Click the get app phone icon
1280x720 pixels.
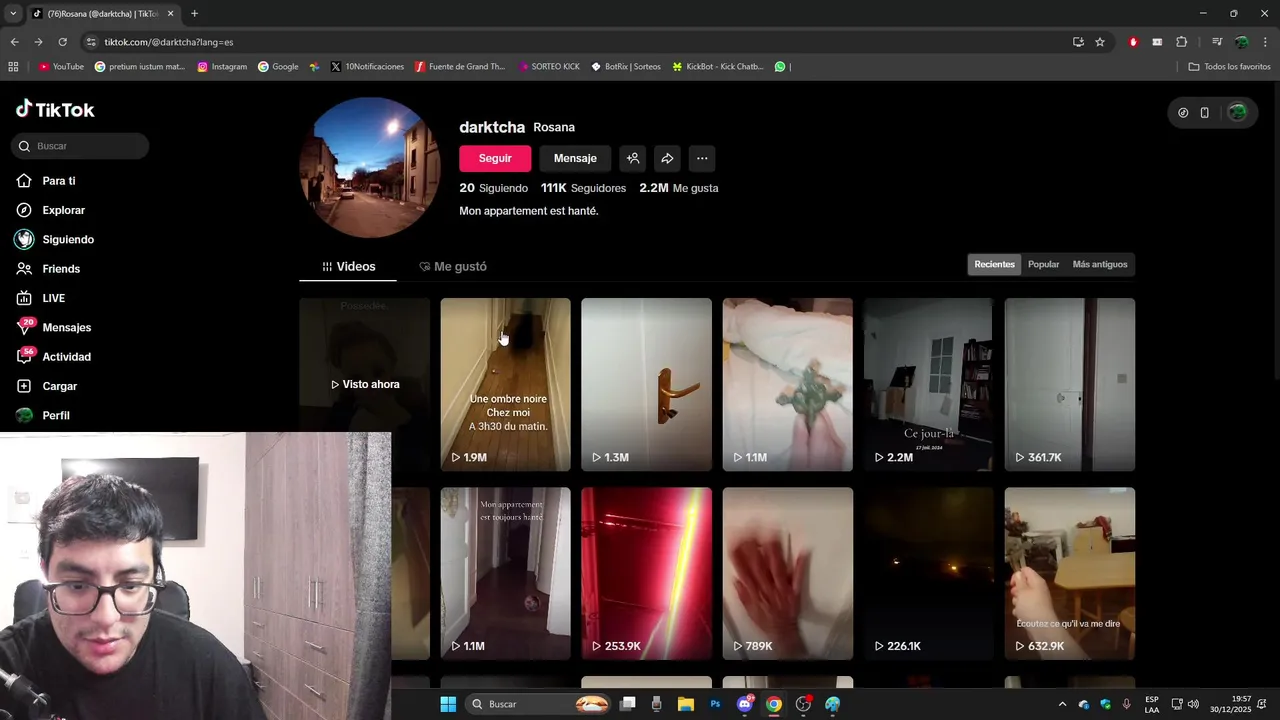(1205, 112)
